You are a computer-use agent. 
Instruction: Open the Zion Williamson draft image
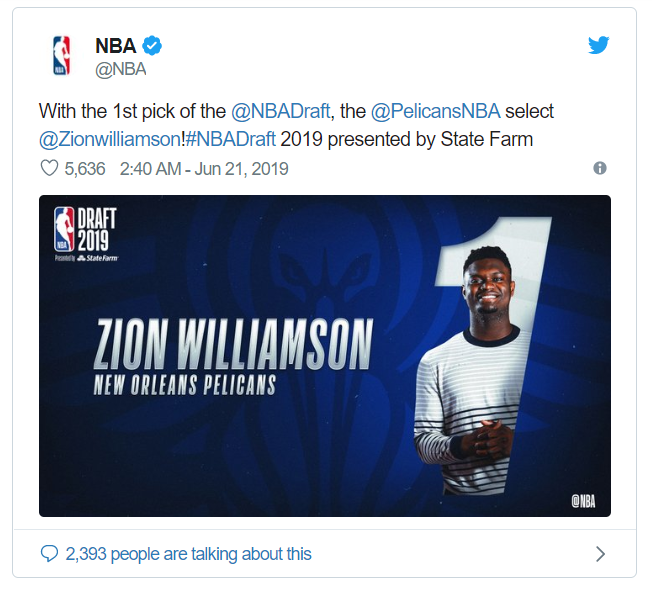325,356
